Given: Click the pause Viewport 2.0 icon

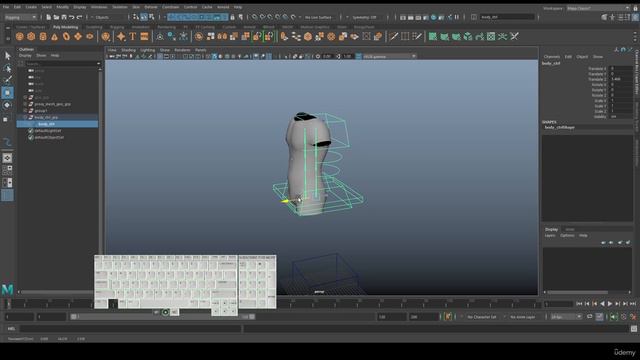Looking at the screenshot, I should [457, 17].
